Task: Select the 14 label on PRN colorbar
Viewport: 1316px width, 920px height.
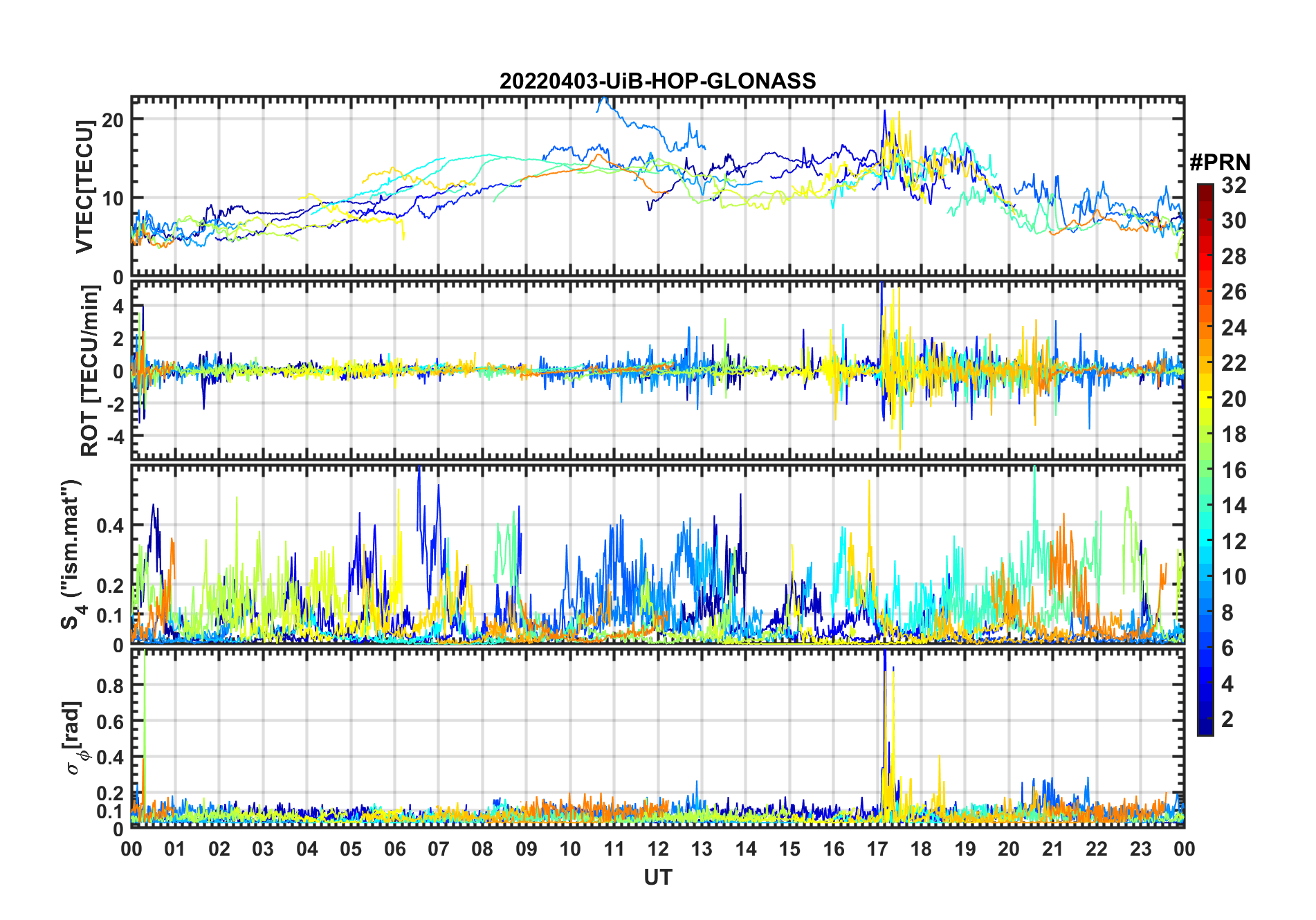Action: (1234, 506)
